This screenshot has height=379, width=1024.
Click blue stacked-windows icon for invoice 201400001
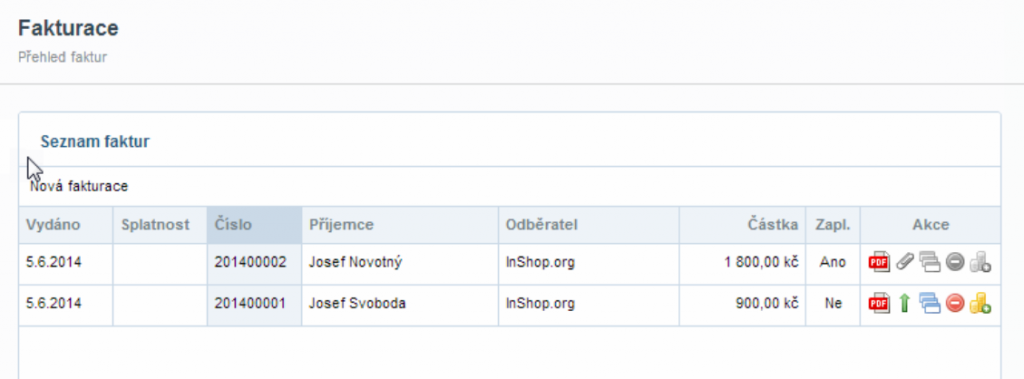[x=929, y=303]
